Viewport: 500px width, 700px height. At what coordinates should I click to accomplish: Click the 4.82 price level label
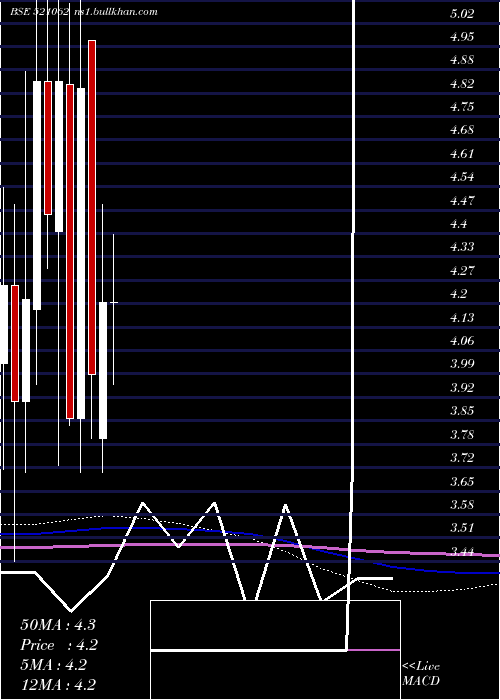pyautogui.click(x=462, y=83)
